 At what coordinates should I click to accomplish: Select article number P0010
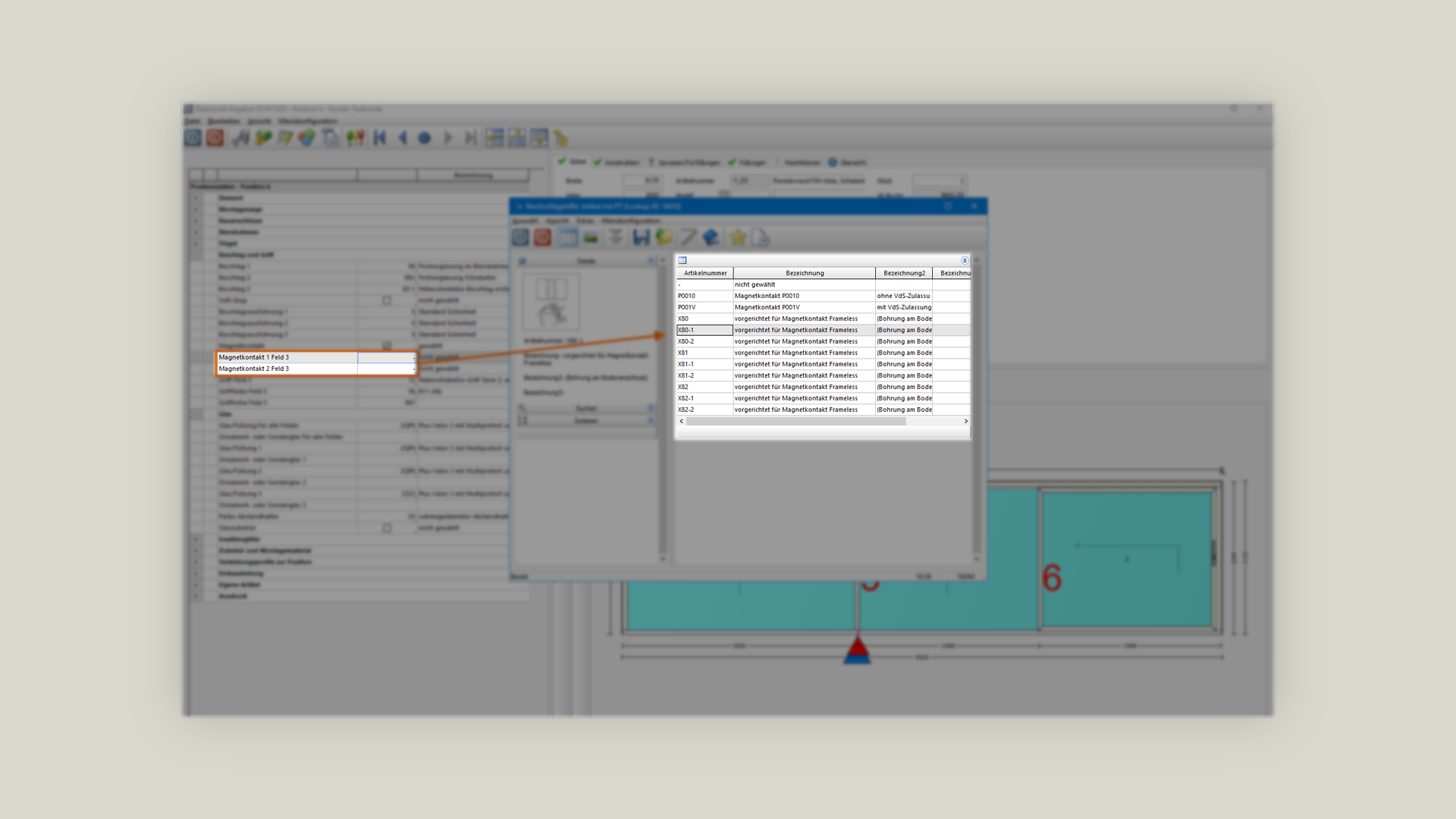pos(704,296)
